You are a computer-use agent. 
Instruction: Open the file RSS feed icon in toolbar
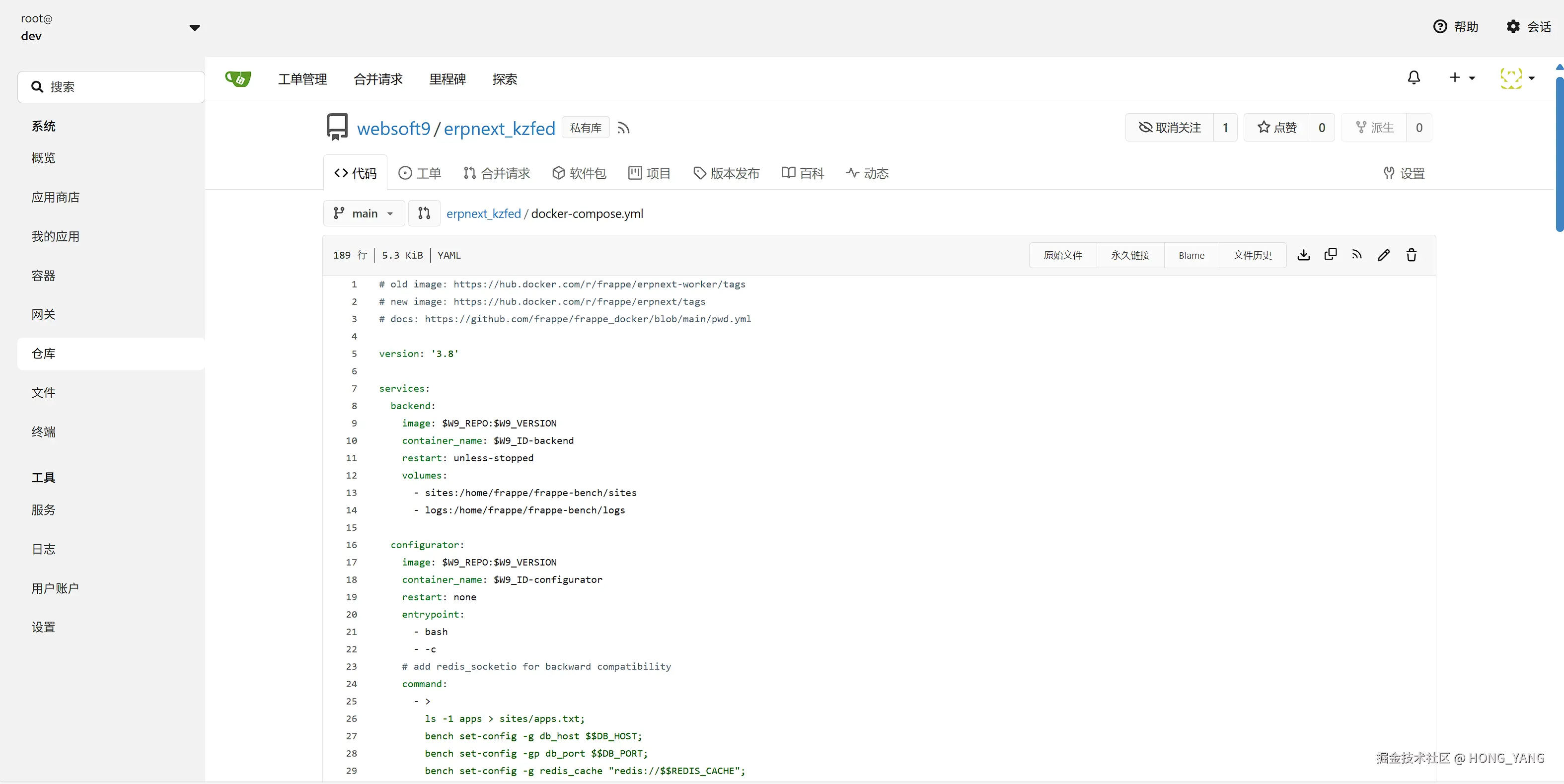click(x=1357, y=255)
